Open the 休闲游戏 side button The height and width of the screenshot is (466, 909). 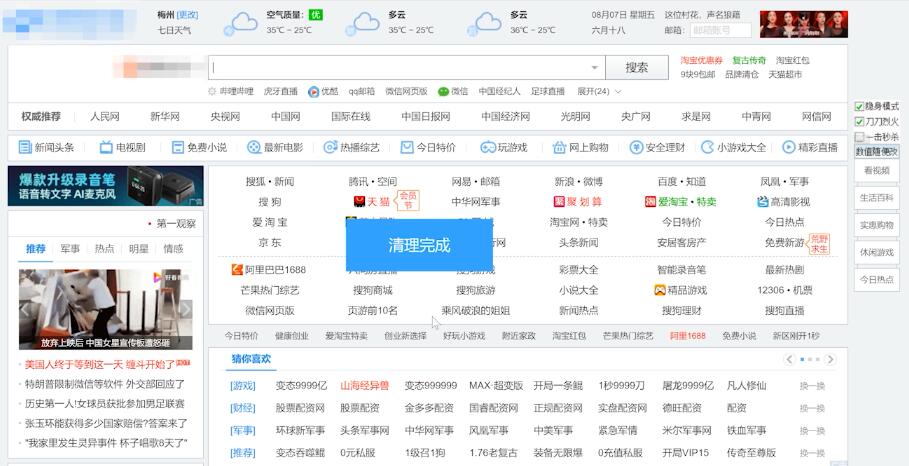[x=877, y=252]
